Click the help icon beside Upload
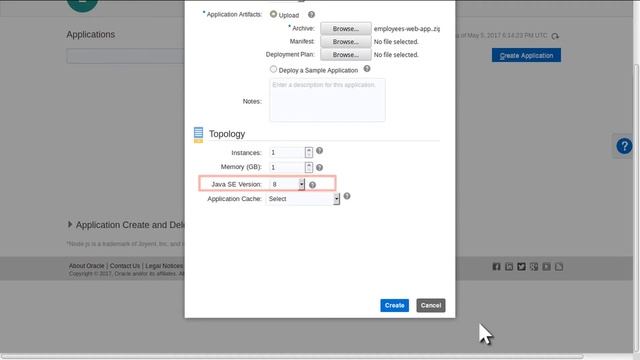This screenshot has width=640, height=360. 311,15
